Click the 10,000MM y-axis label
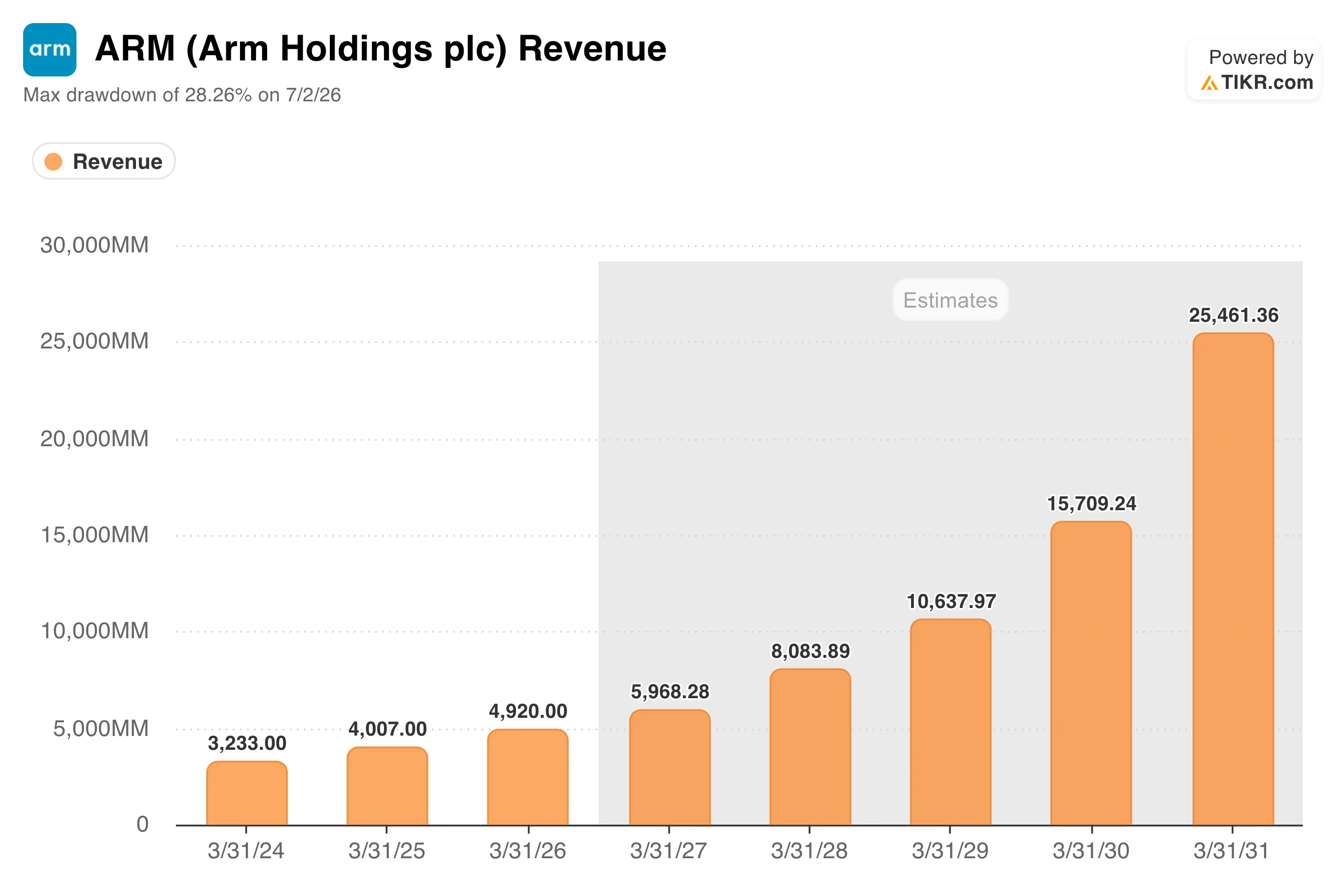 95,631
